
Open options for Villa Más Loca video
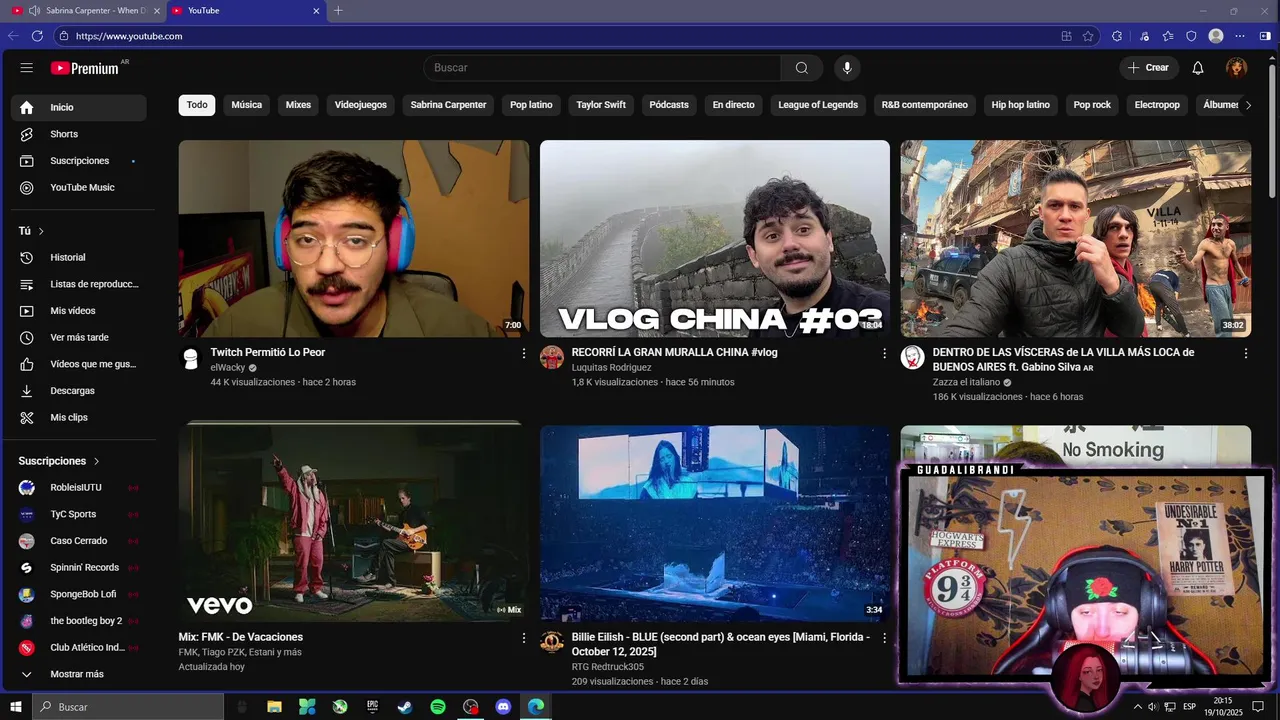(x=1245, y=353)
